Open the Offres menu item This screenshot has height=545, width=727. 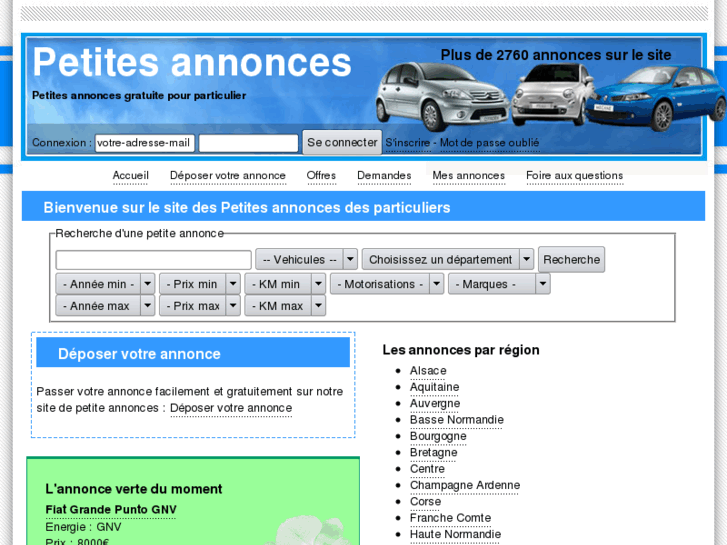pos(321,176)
